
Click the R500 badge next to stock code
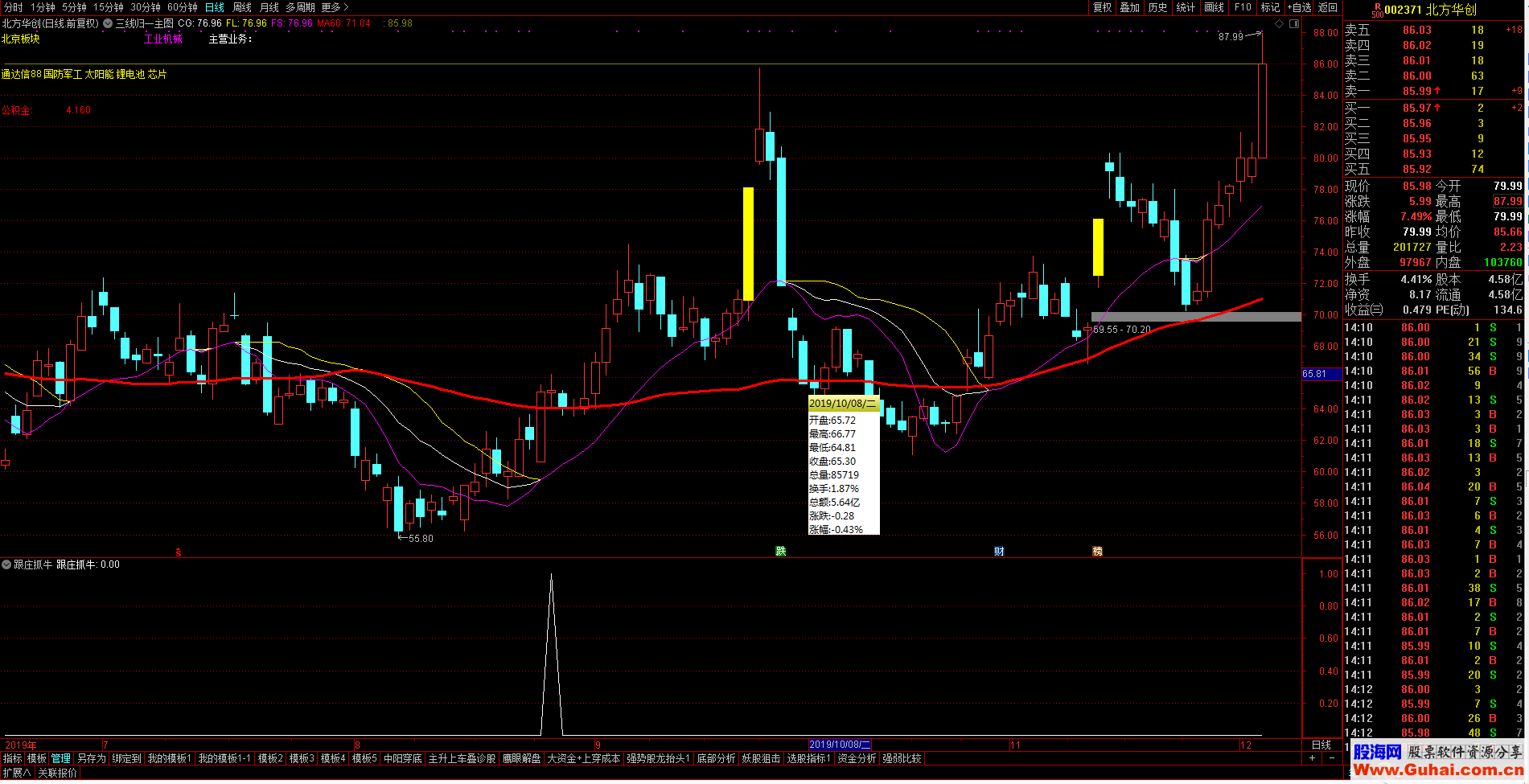point(1377,10)
